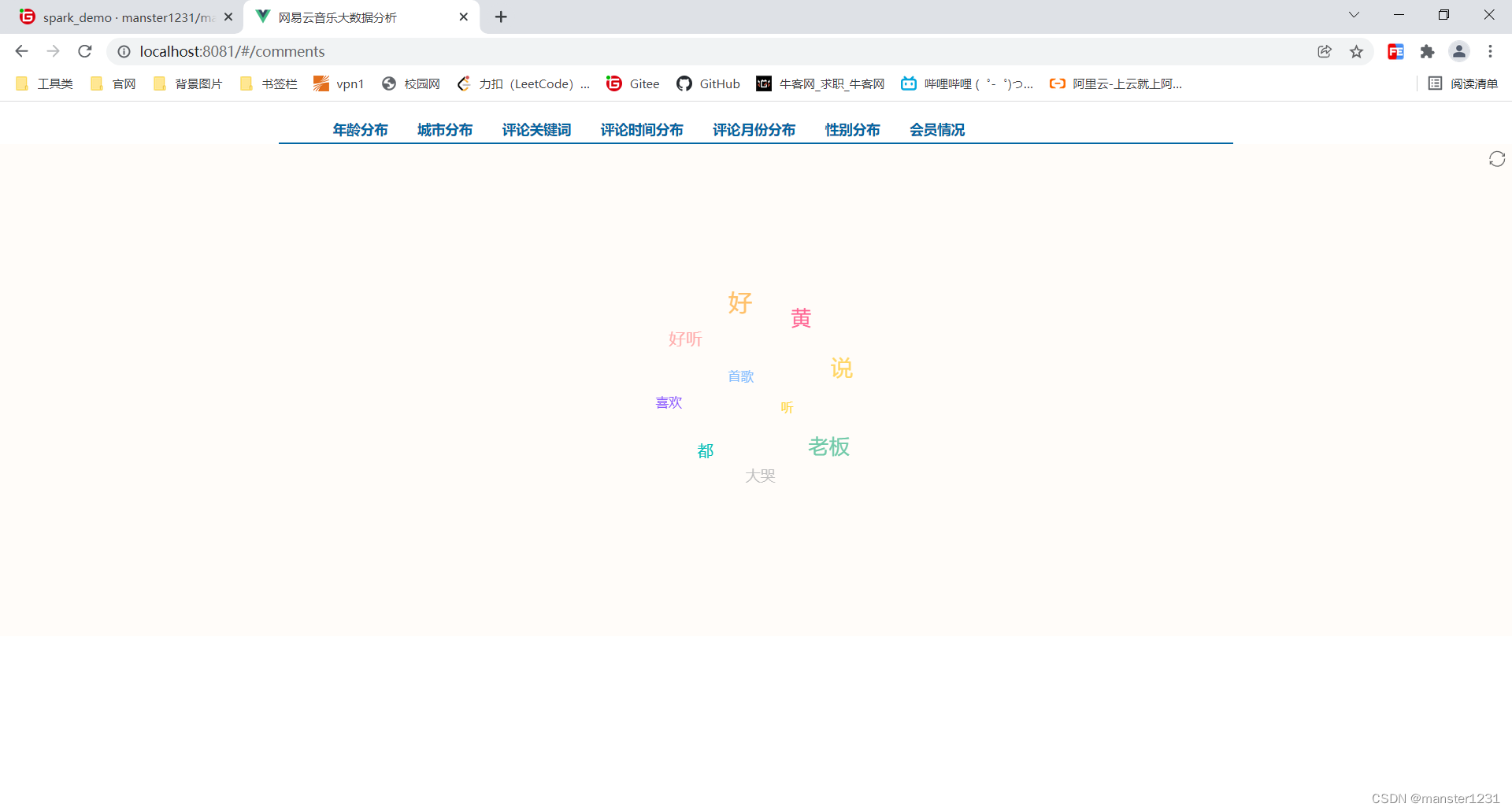Open the 城市分布 menu item
The image size is (1512, 811).
445,130
